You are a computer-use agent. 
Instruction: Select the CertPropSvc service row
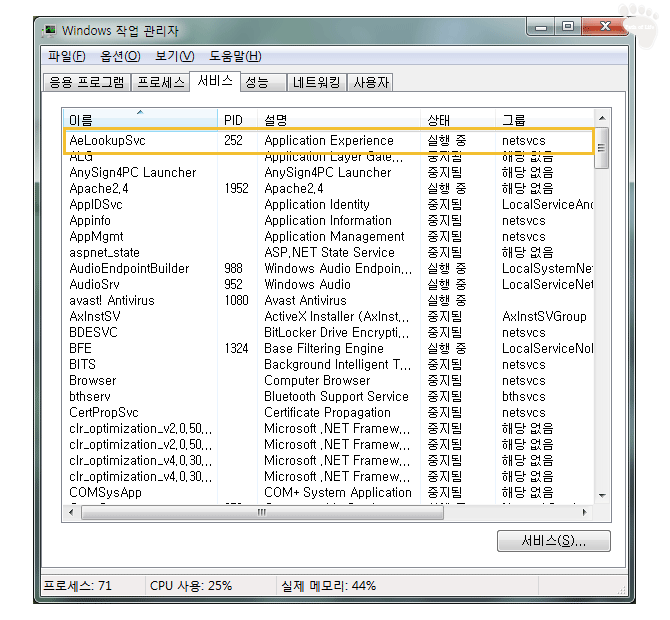[x=329, y=413]
